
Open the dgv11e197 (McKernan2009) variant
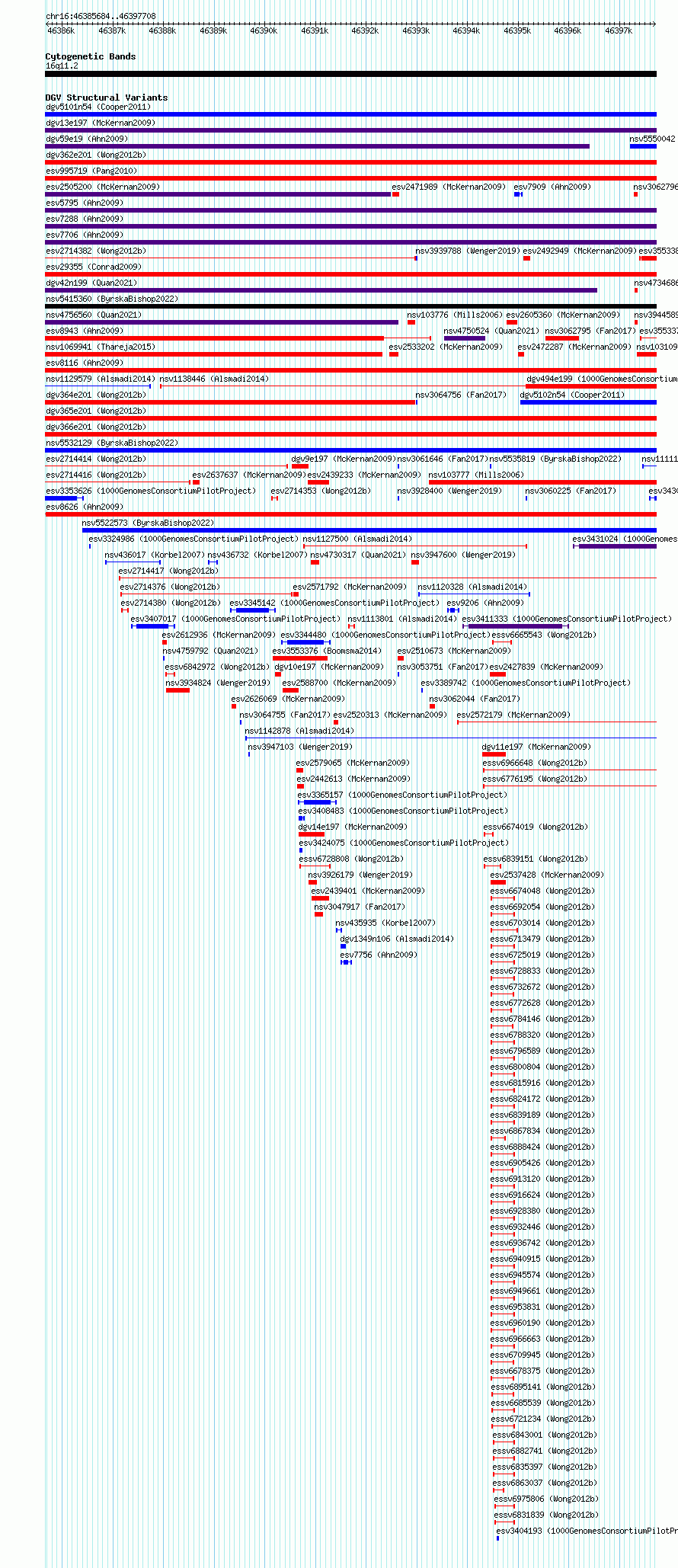tap(536, 747)
